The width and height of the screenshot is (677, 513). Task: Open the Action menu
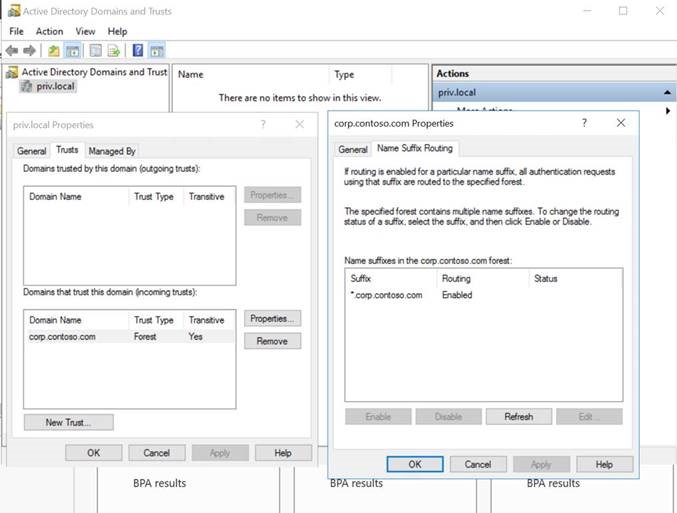coord(49,32)
